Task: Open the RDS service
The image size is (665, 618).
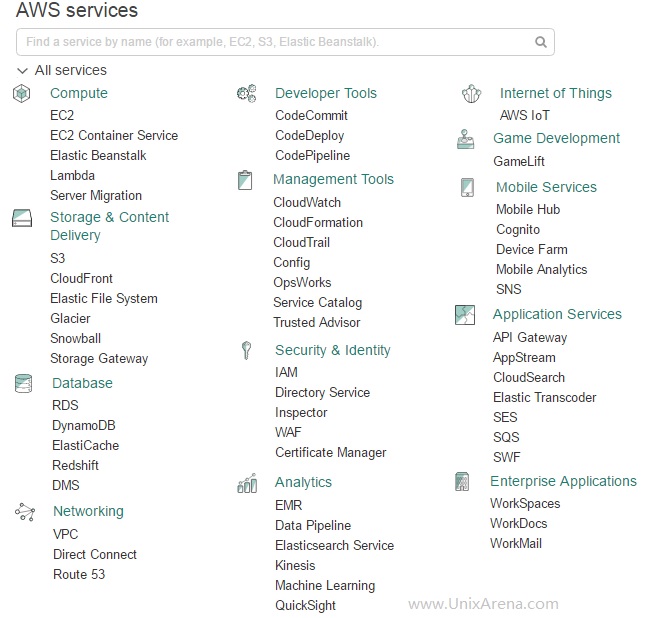Action: [x=65, y=405]
